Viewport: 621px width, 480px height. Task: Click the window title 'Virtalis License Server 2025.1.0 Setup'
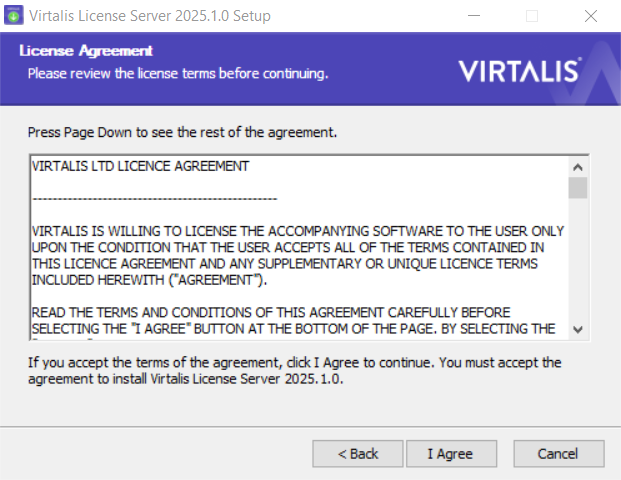(150, 16)
